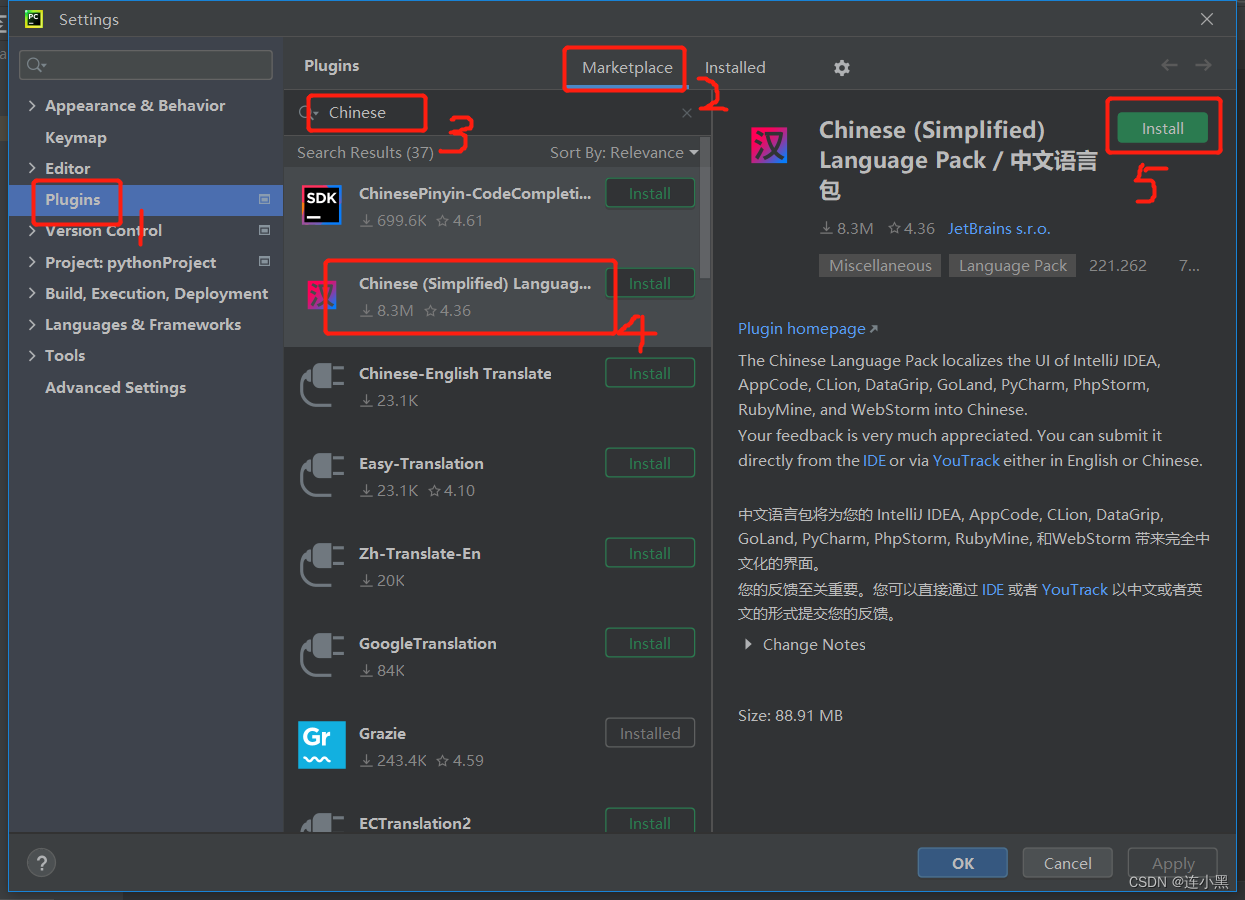This screenshot has height=900, width=1245.
Task: Expand the Change Notes section
Action: pos(748,645)
